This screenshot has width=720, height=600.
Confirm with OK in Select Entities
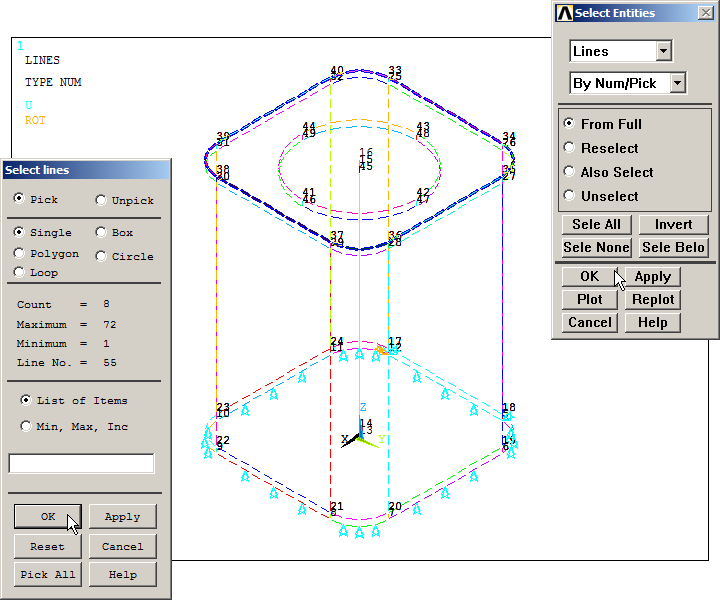590,276
